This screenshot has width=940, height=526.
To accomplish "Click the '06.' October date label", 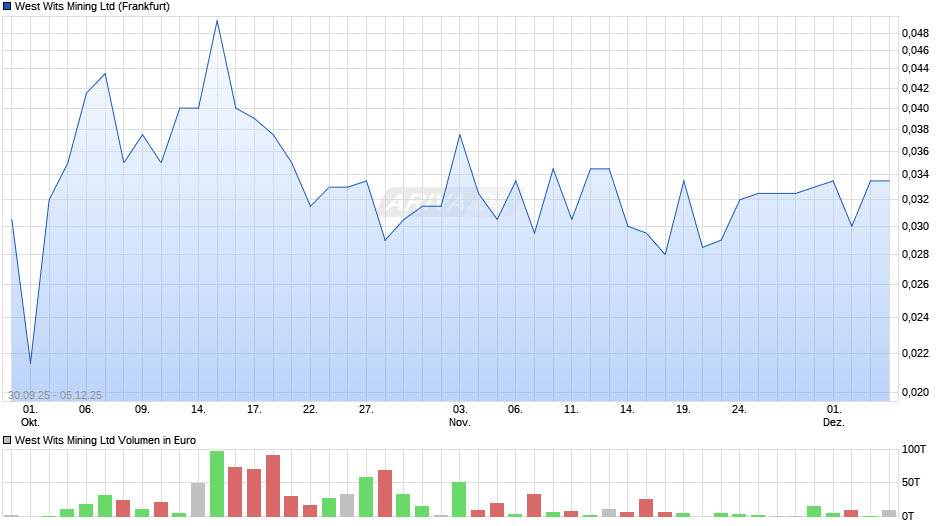I will (x=86, y=410).
